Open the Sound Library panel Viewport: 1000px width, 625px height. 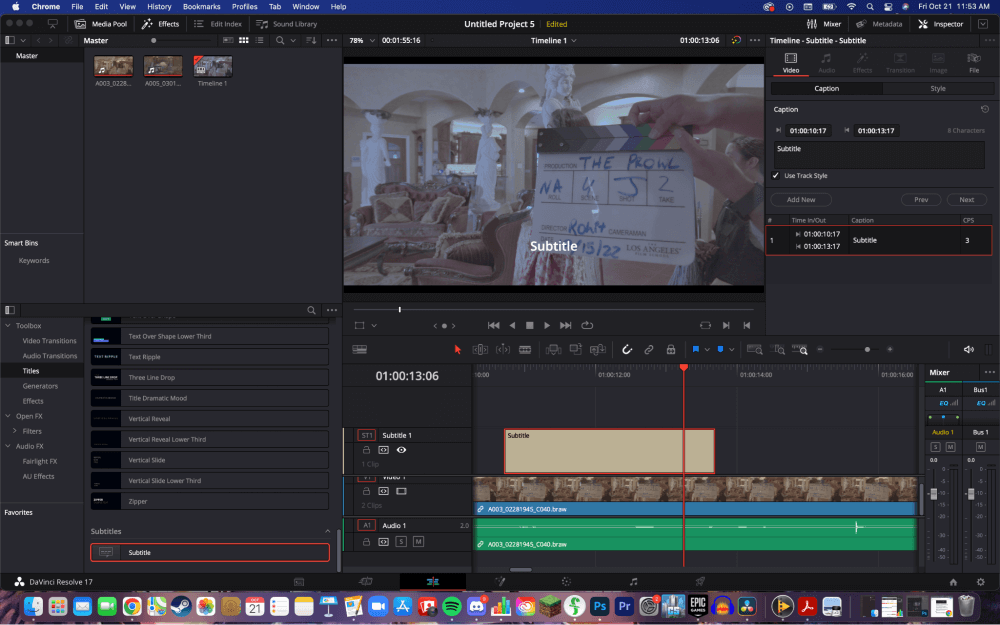pos(286,24)
